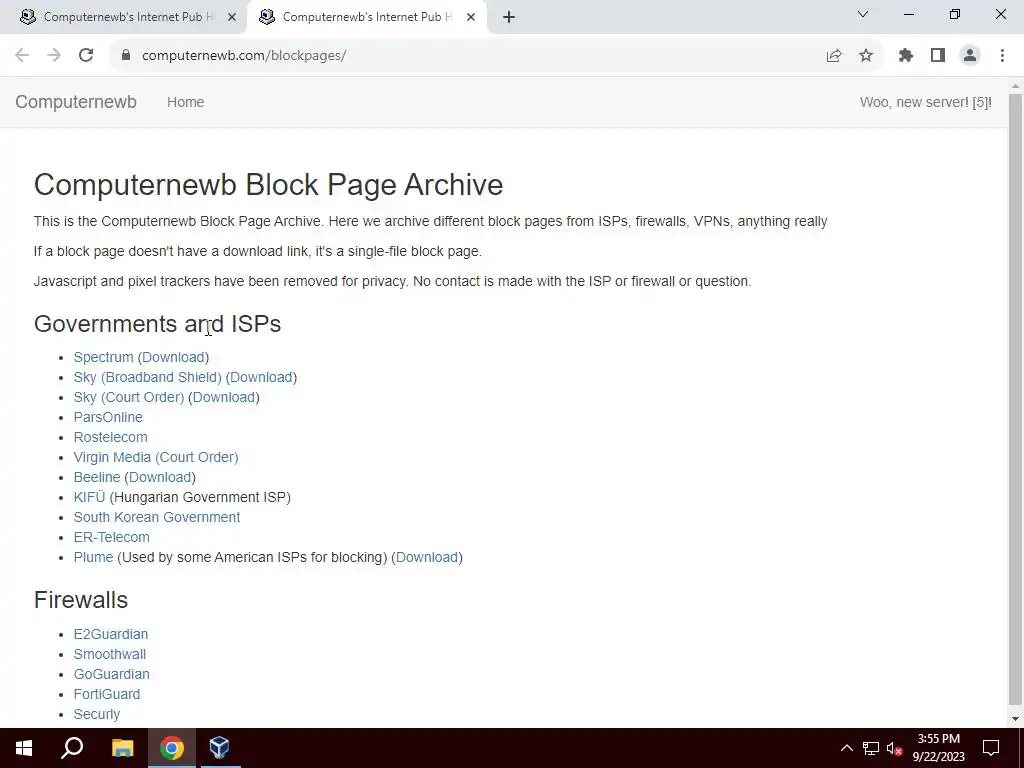This screenshot has height=768, width=1024.
Task: Share this page via share icon
Action: pos(834,56)
